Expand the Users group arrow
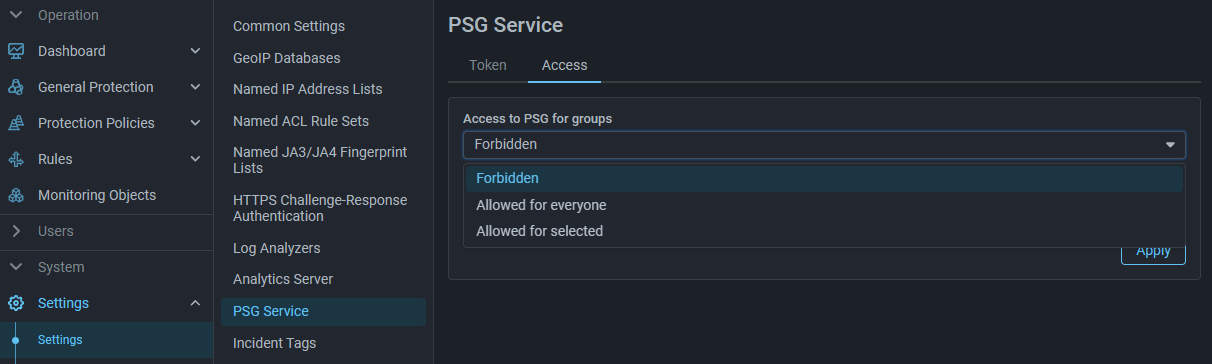1212x364 pixels. [16, 231]
